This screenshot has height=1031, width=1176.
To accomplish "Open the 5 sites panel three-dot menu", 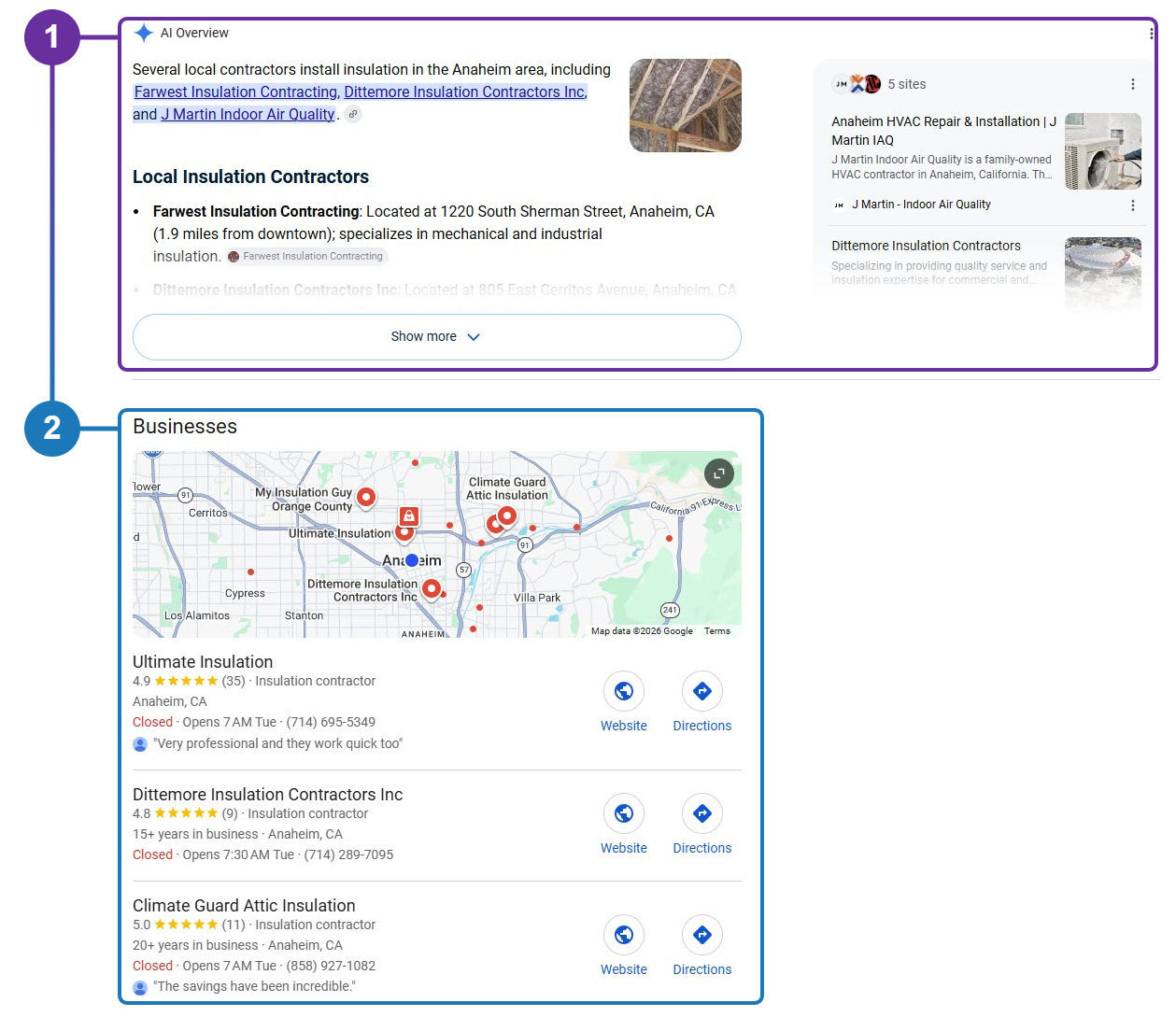I will click(1133, 84).
